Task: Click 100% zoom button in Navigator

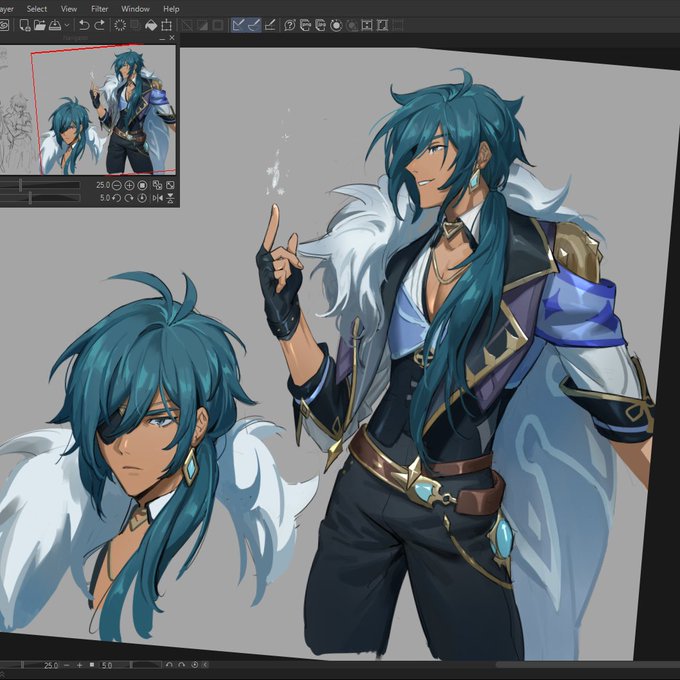Action: [x=142, y=185]
